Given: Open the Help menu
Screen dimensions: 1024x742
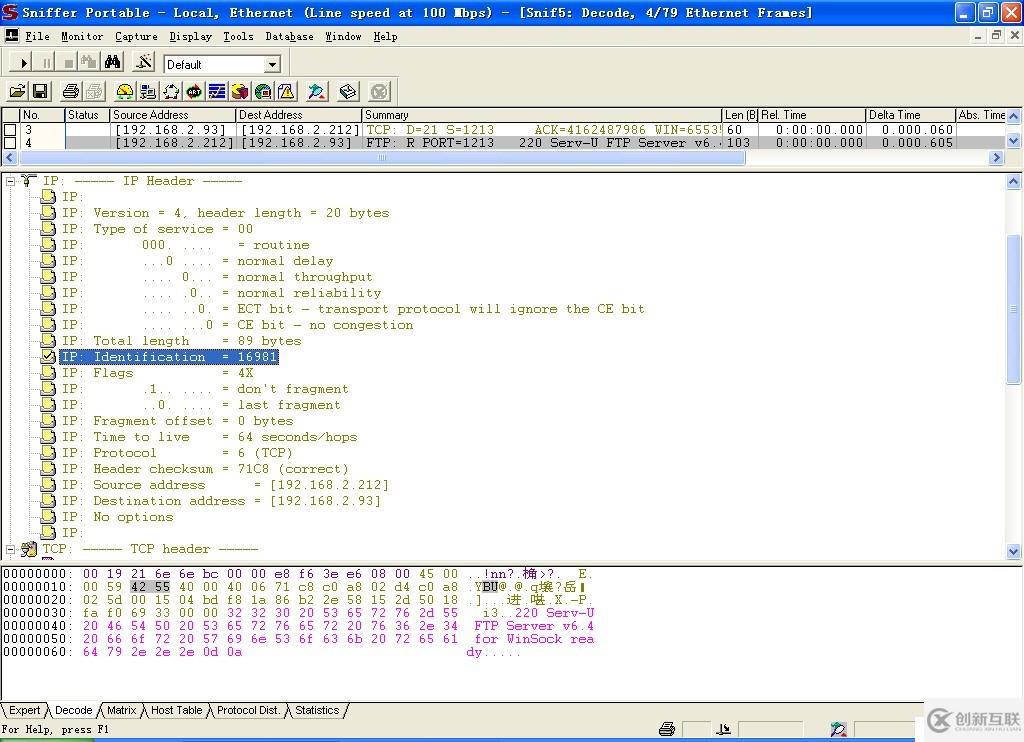Looking at the screenshot, I should [x=385, y=37].
